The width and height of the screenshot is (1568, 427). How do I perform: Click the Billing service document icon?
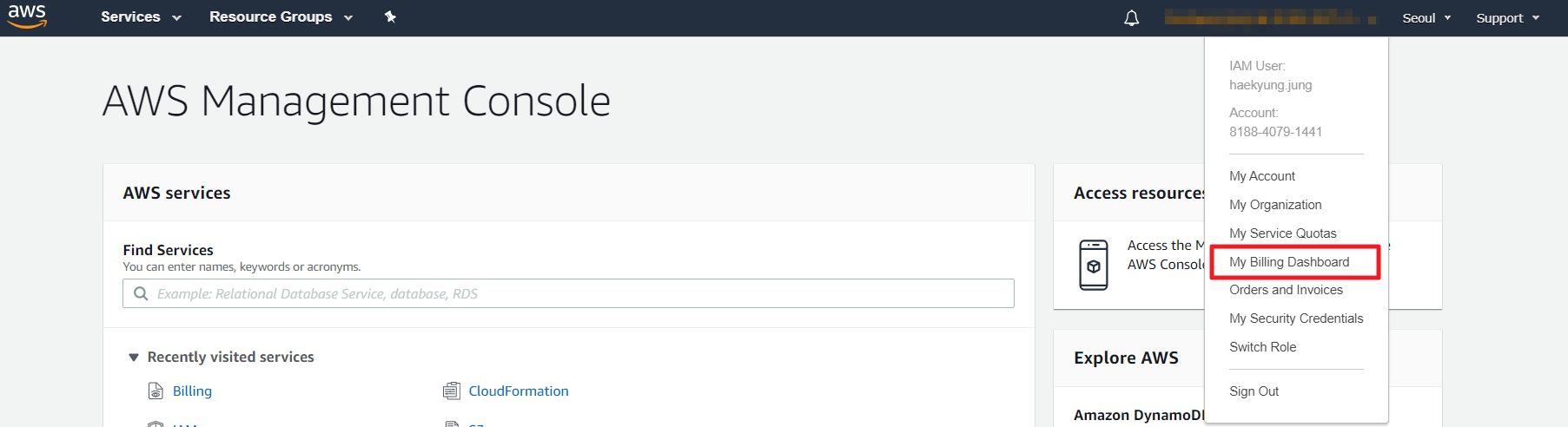(155, 391)
